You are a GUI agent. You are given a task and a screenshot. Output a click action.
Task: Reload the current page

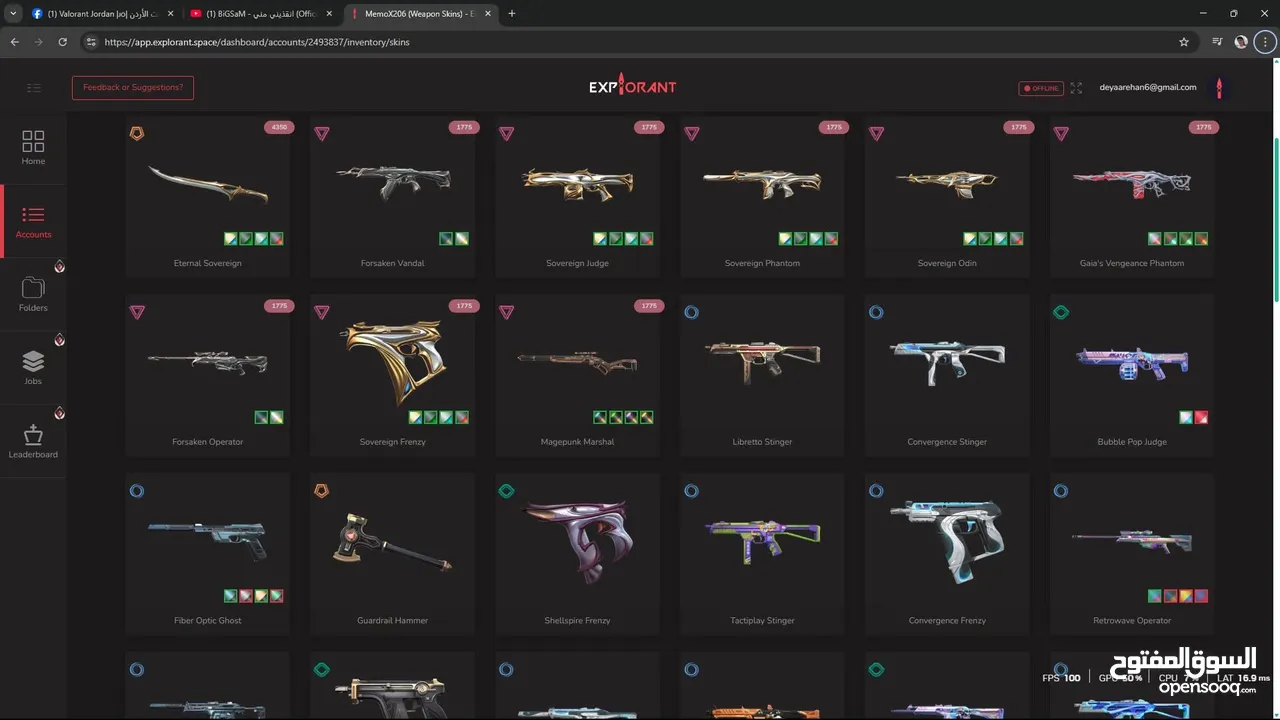tap(62, 42)
